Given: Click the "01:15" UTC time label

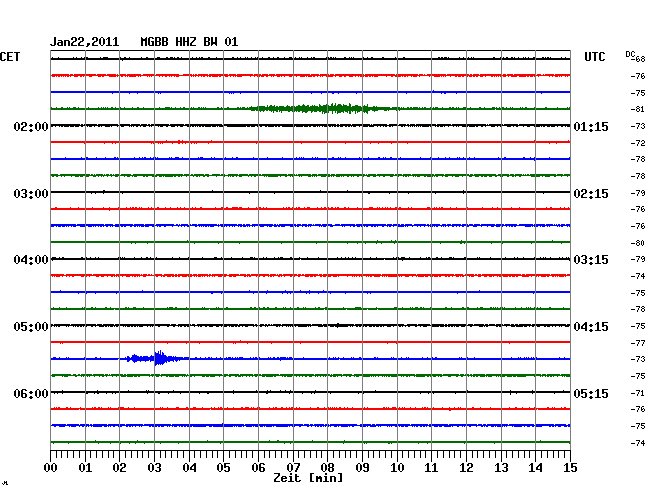Looking at the screenshot, I should tap(591, 126).
